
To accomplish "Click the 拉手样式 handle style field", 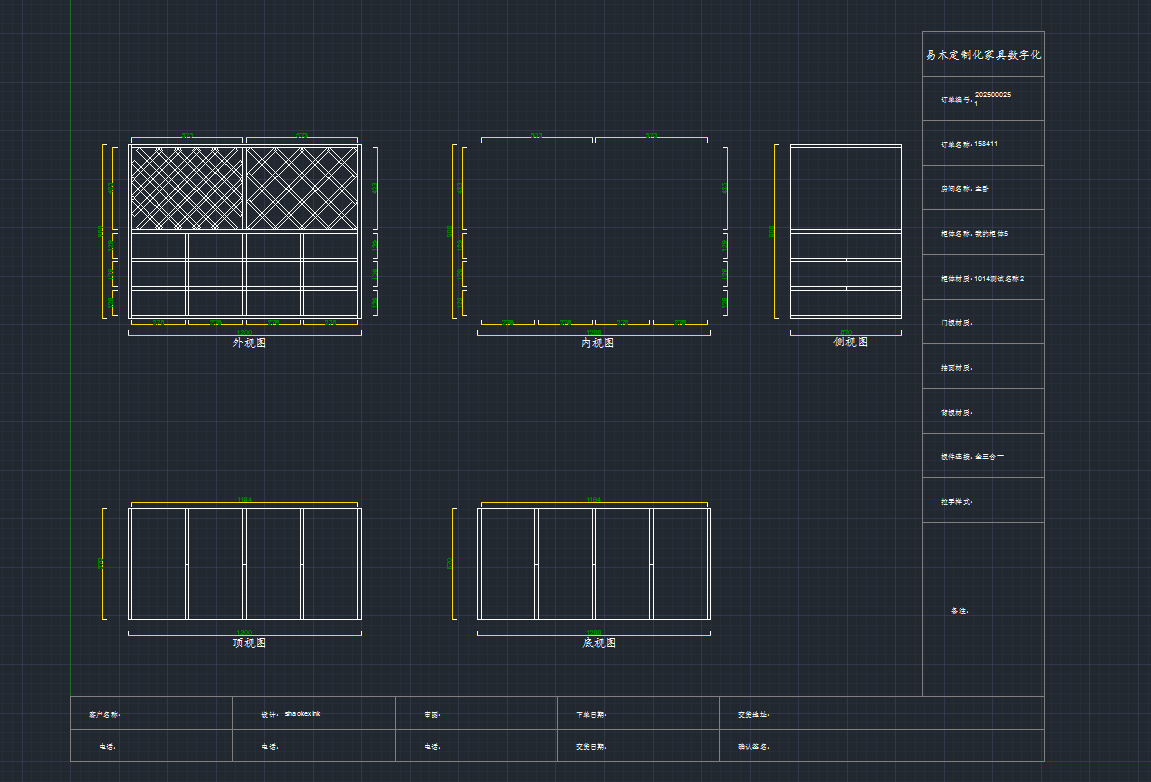I will pyautogui.click(x=956, y=502).
